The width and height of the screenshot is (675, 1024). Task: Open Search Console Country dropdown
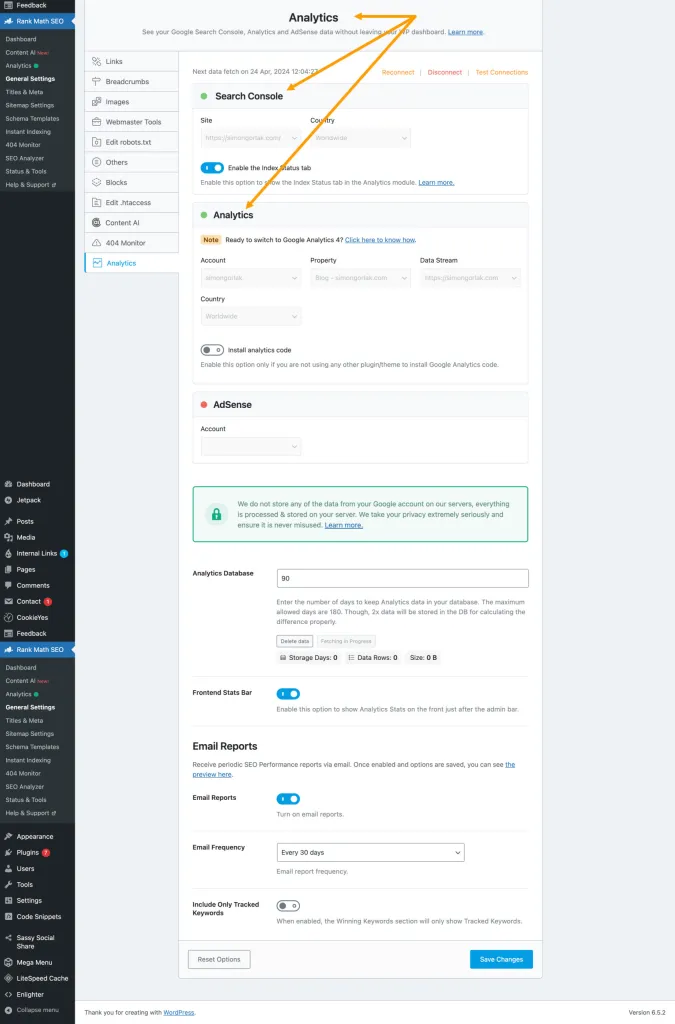[x=360, y=138]
